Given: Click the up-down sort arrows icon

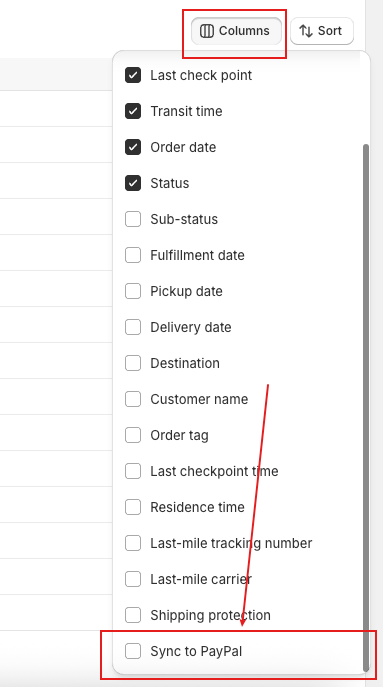Looking at the screenshot, I should point(305,31).
